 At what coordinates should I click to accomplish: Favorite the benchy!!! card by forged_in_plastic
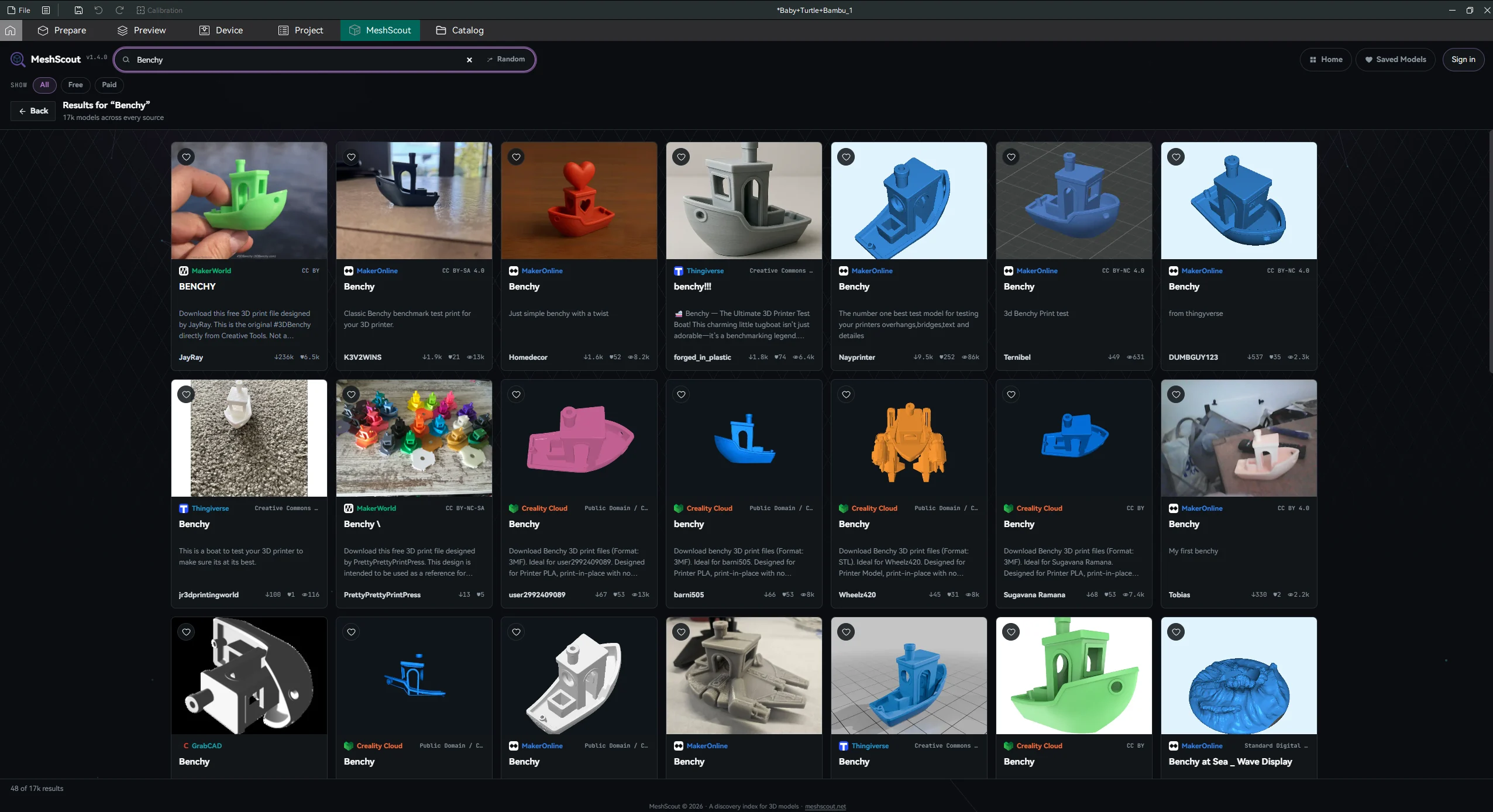[681, 157]
